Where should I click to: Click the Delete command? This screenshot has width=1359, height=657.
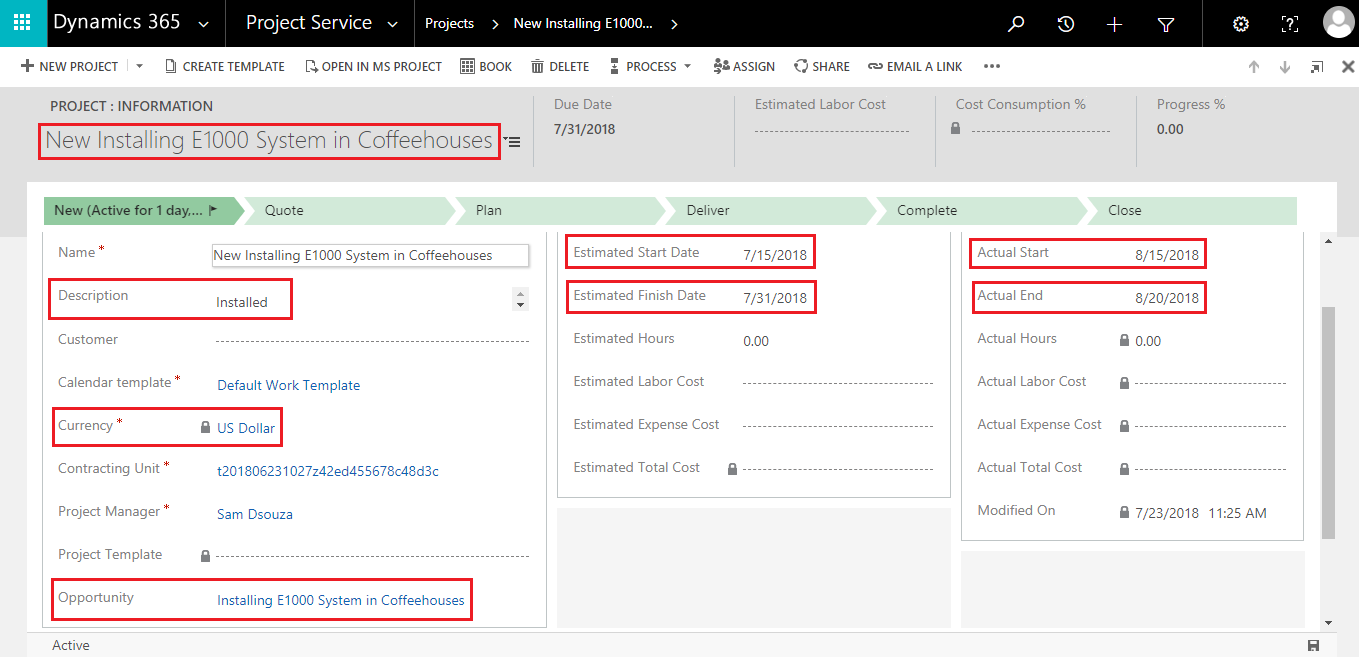560,66
